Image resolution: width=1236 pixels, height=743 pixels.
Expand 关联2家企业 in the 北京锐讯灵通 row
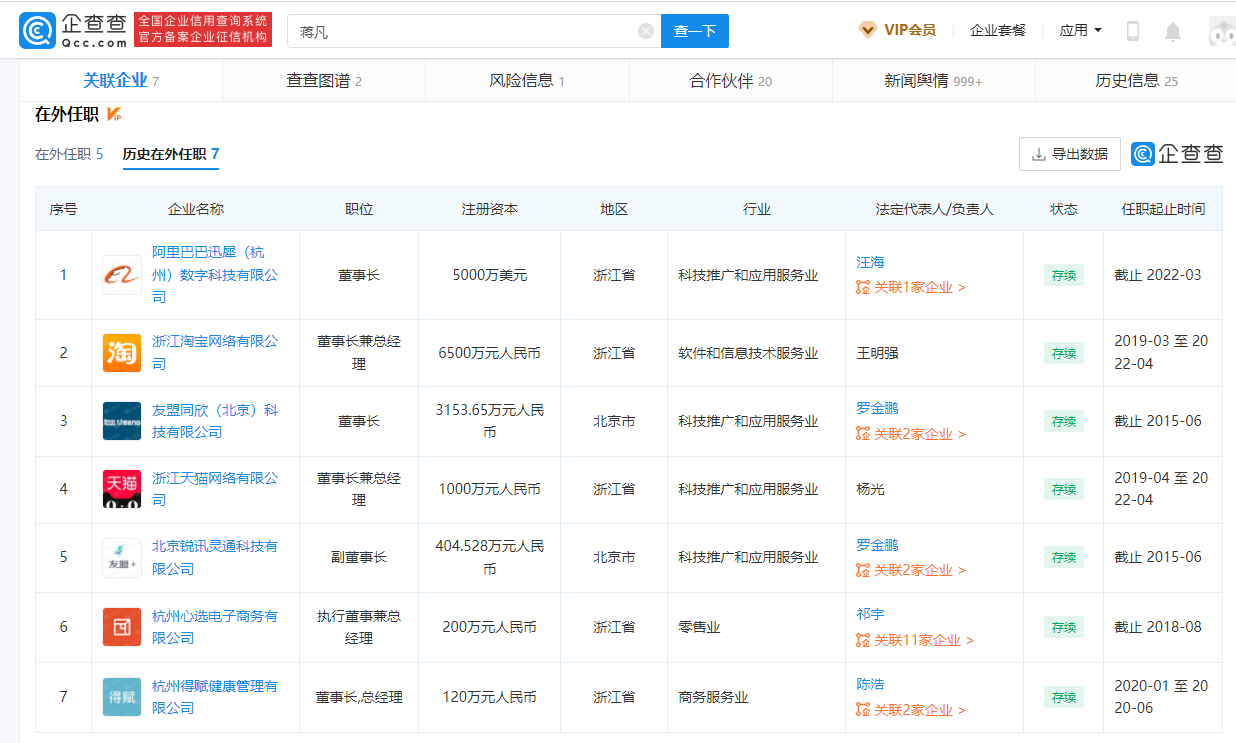click(x=920, y=570)
